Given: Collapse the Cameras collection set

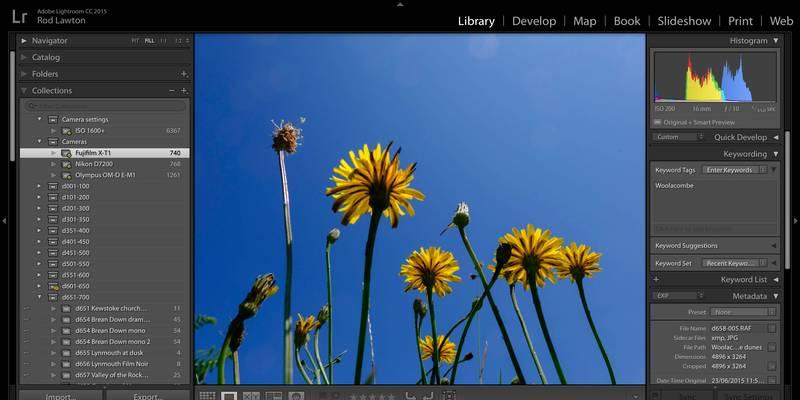Looking at the screenshot, I should pyautogui.click(x=39, y=142).
